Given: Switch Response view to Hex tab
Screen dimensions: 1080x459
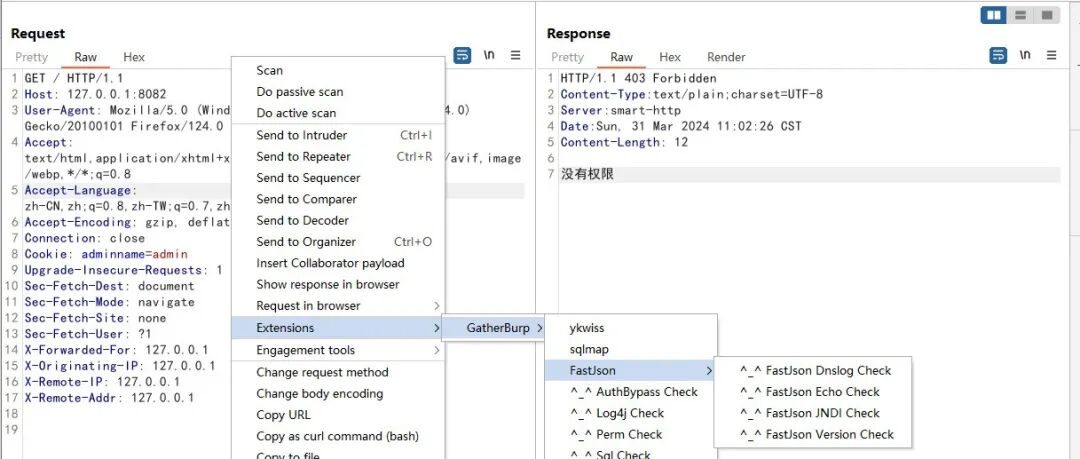Looking at the screenshot, I should coord(670,57).
